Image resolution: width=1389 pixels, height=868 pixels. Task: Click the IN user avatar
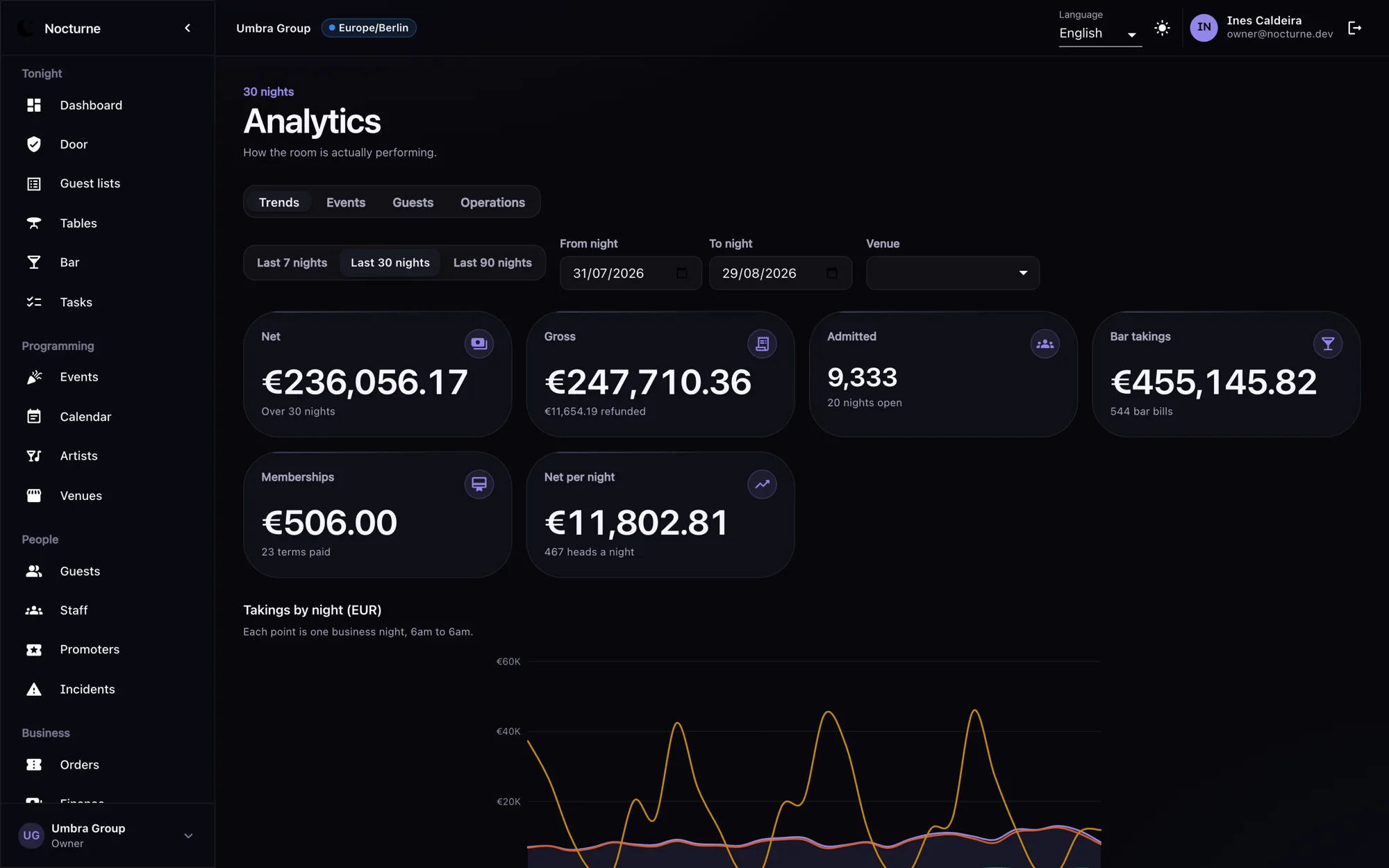(1204, 28)
